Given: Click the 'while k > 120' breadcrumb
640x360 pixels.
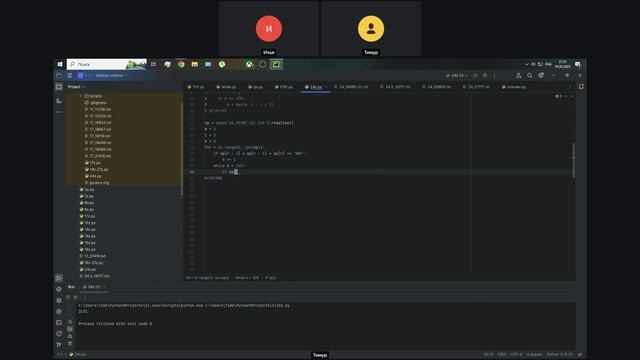Looking at the screenshot, I should [247, 278].
